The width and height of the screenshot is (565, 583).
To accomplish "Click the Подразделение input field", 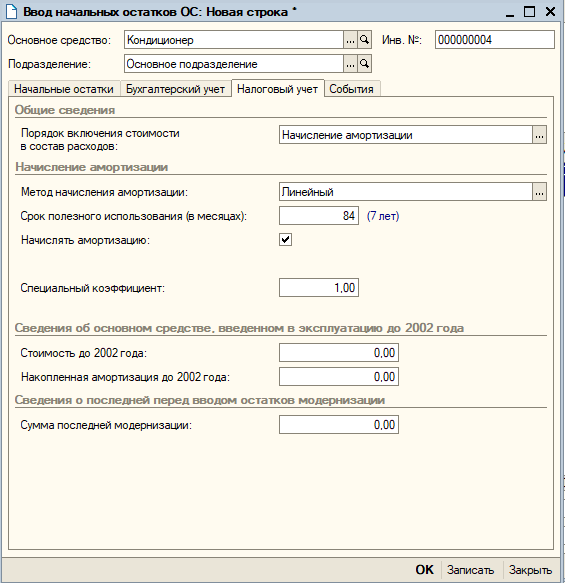I will pyautogui.click(x=234, y=64).
